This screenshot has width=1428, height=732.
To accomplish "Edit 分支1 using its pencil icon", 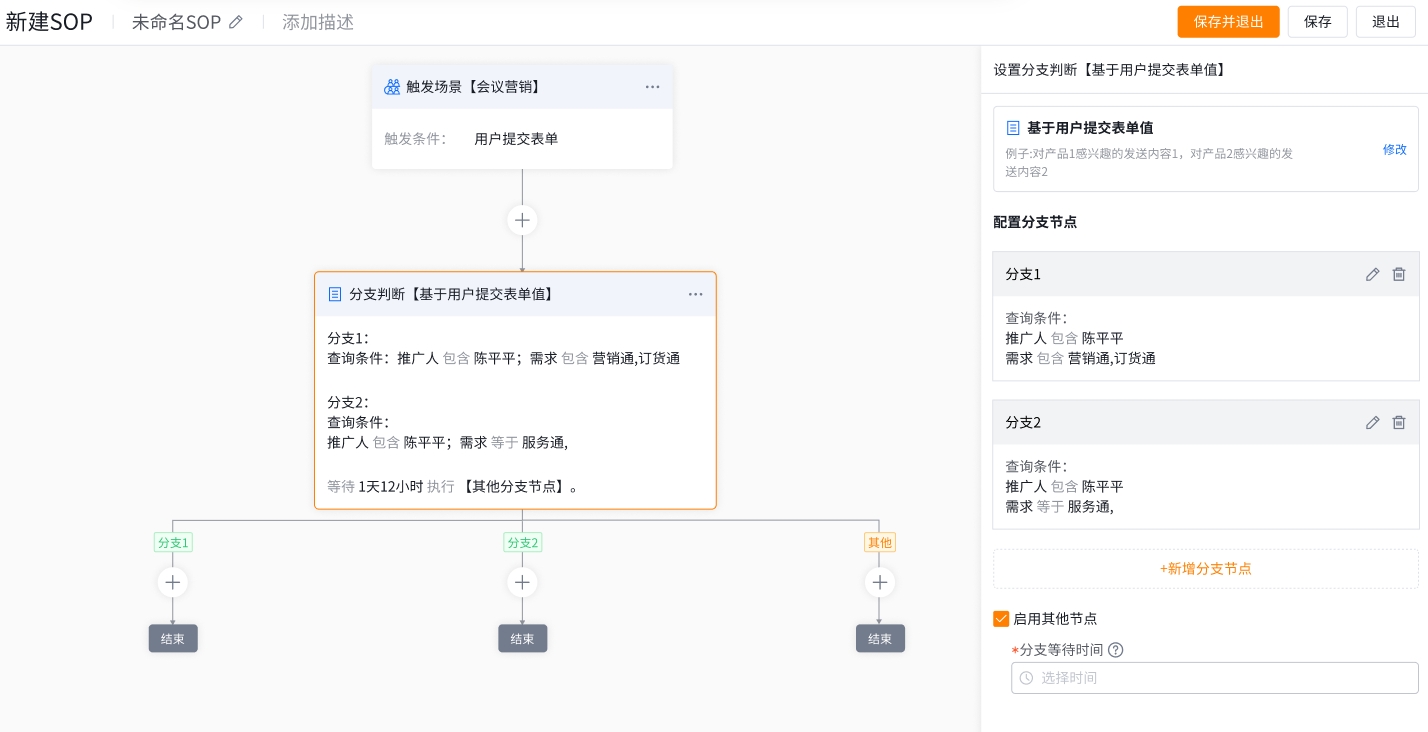I will (1372, 274).
